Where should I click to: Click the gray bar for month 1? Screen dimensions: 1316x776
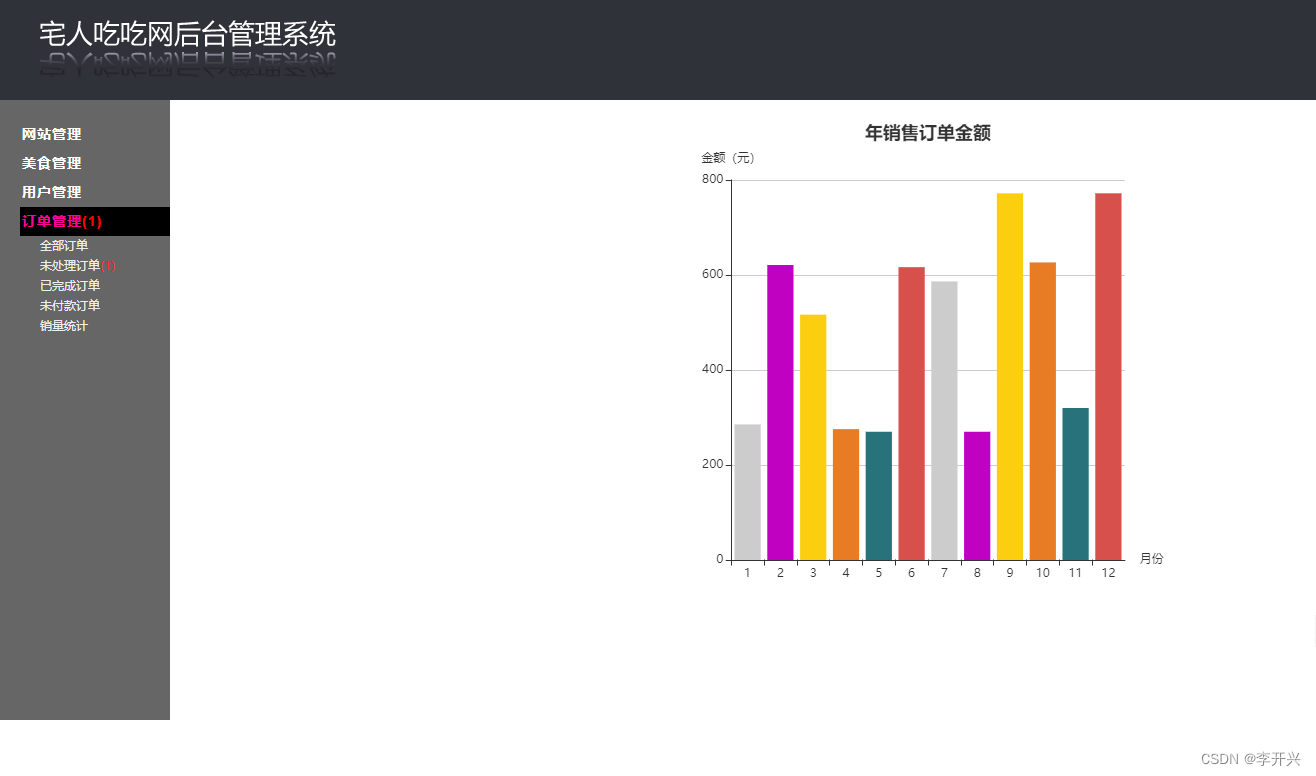click(747, 492)
